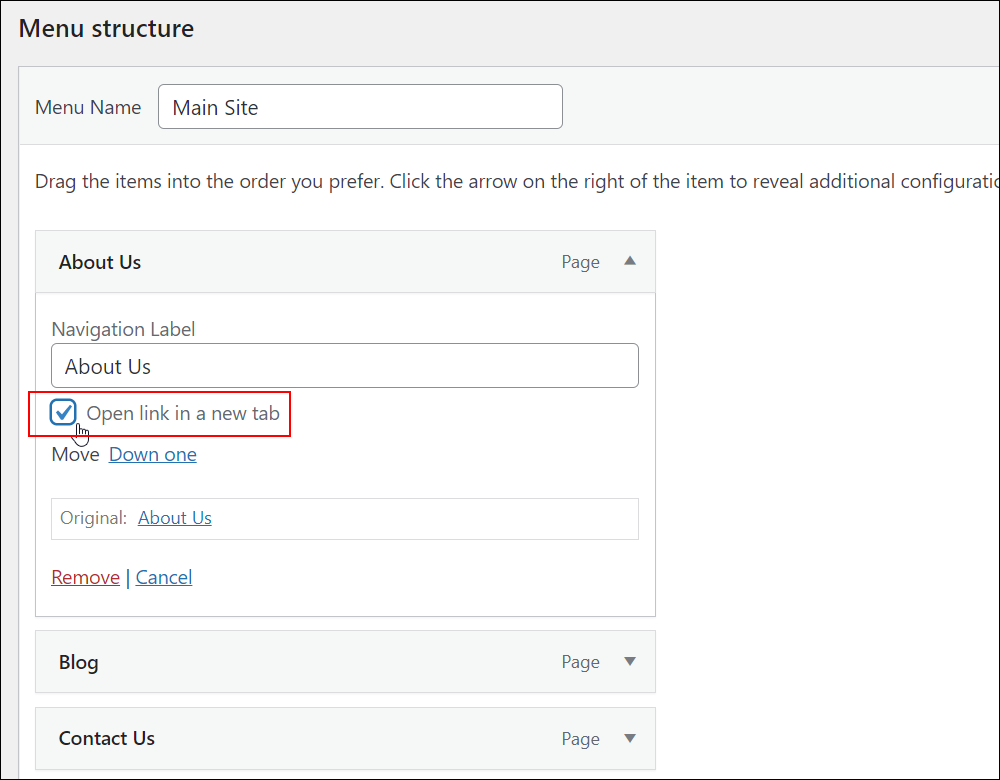Click the 'Move' label text

(75, 454)
